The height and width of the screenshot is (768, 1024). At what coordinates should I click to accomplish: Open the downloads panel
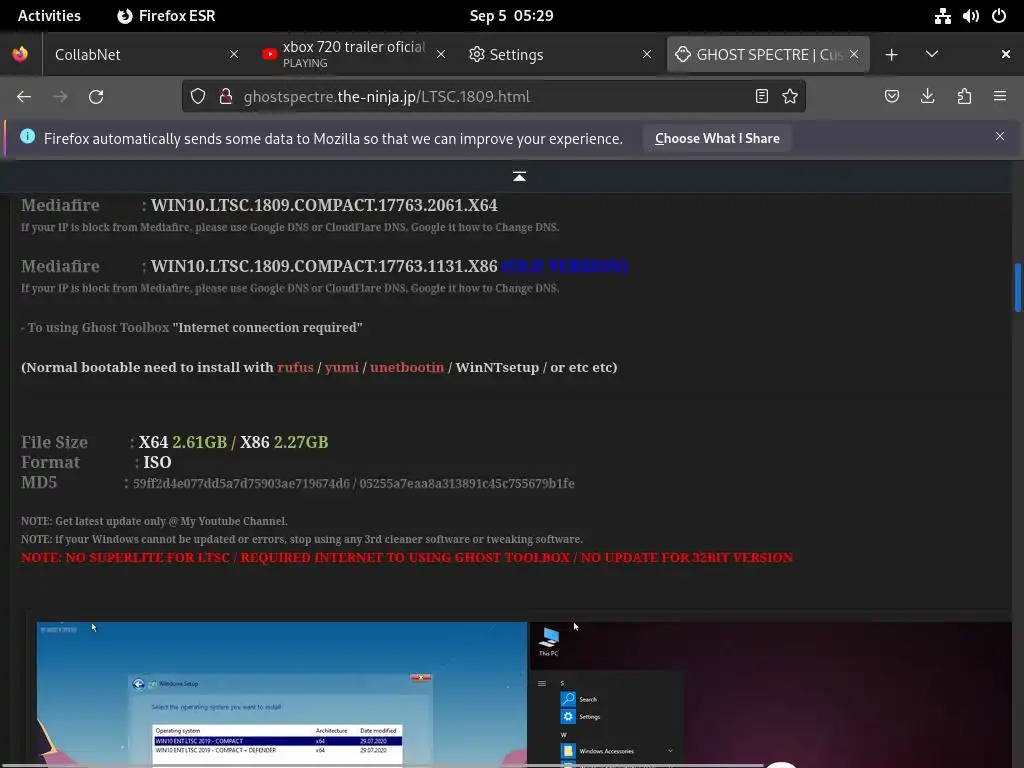click(x=927, y=97)
